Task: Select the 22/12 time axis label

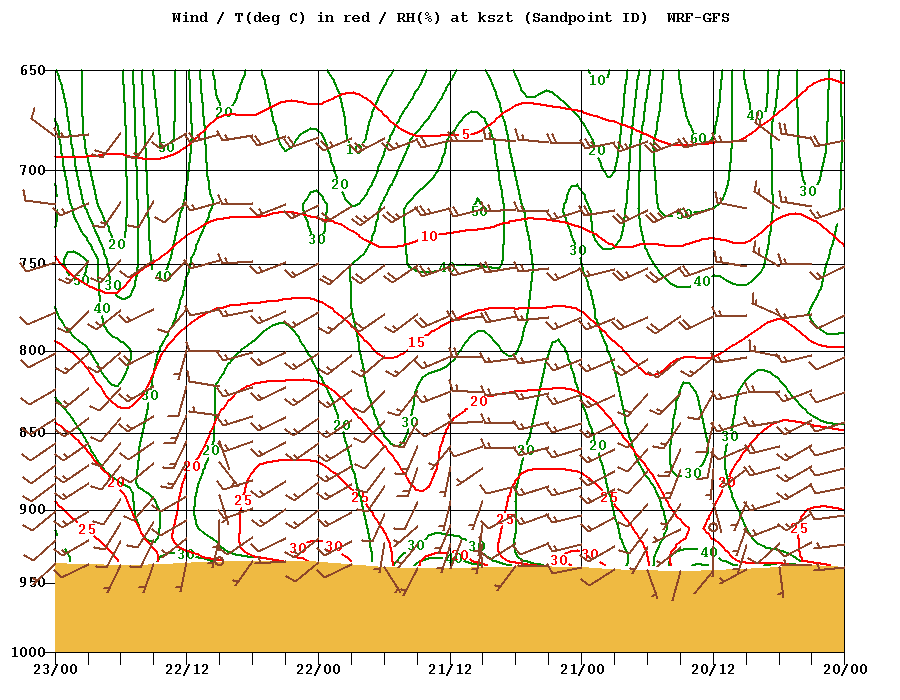Action: (x=187, y=670)
